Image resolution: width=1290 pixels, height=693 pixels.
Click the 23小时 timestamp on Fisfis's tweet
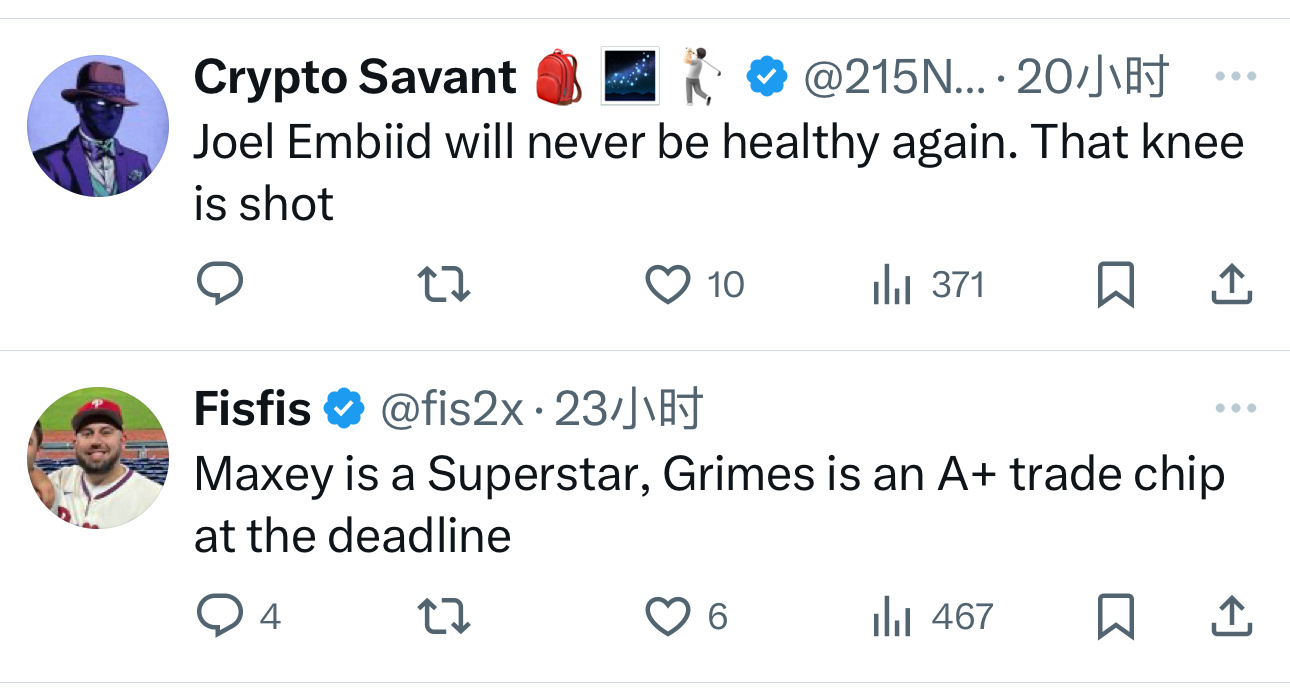[x=629, y=409]
